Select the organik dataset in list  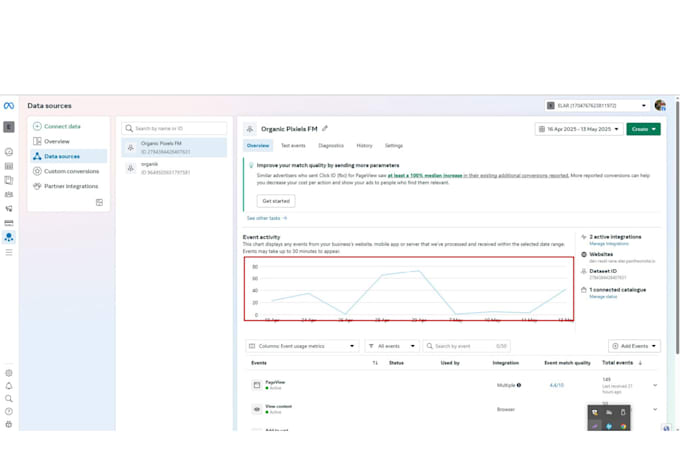174,168
